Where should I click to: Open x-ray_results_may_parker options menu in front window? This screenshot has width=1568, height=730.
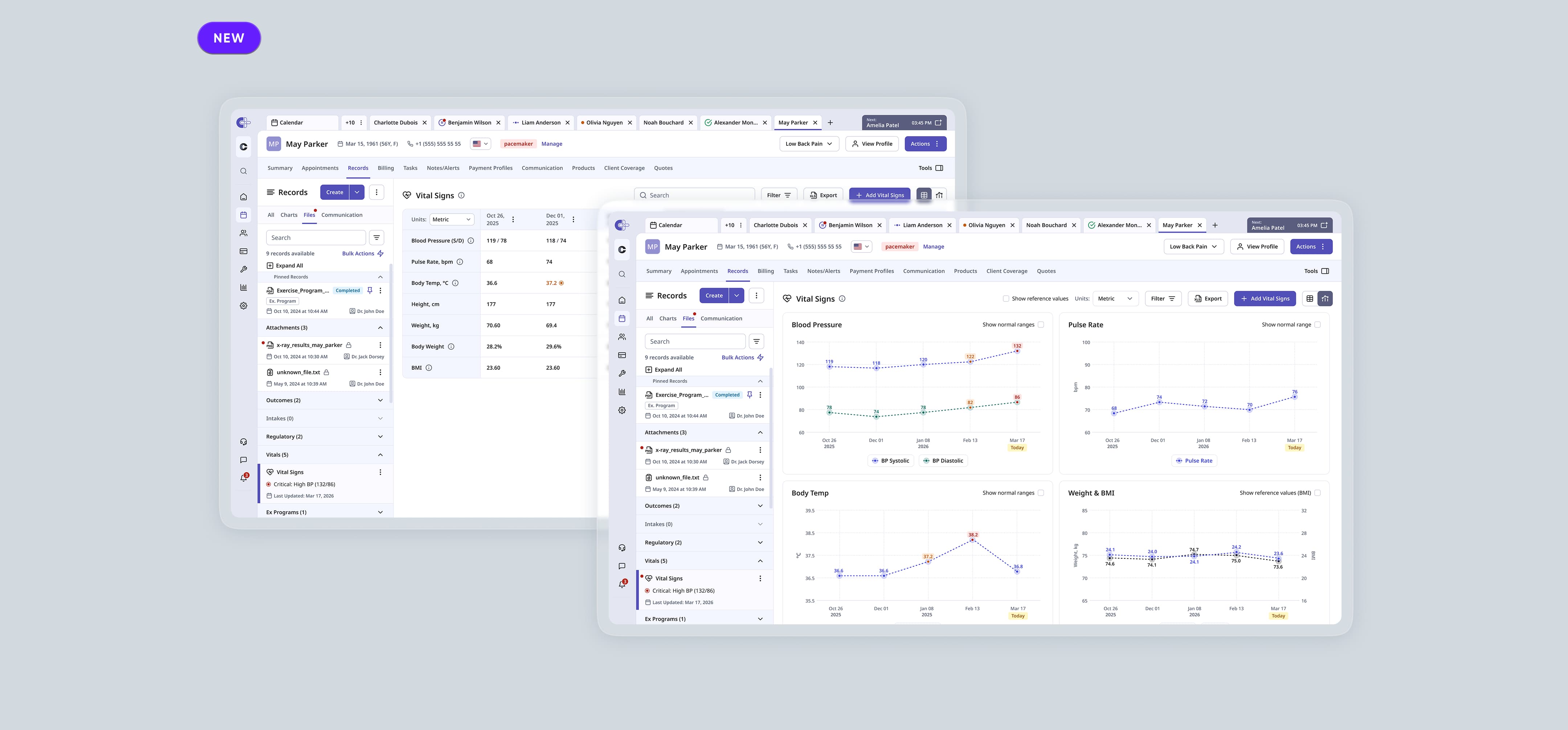coord(760,450)
